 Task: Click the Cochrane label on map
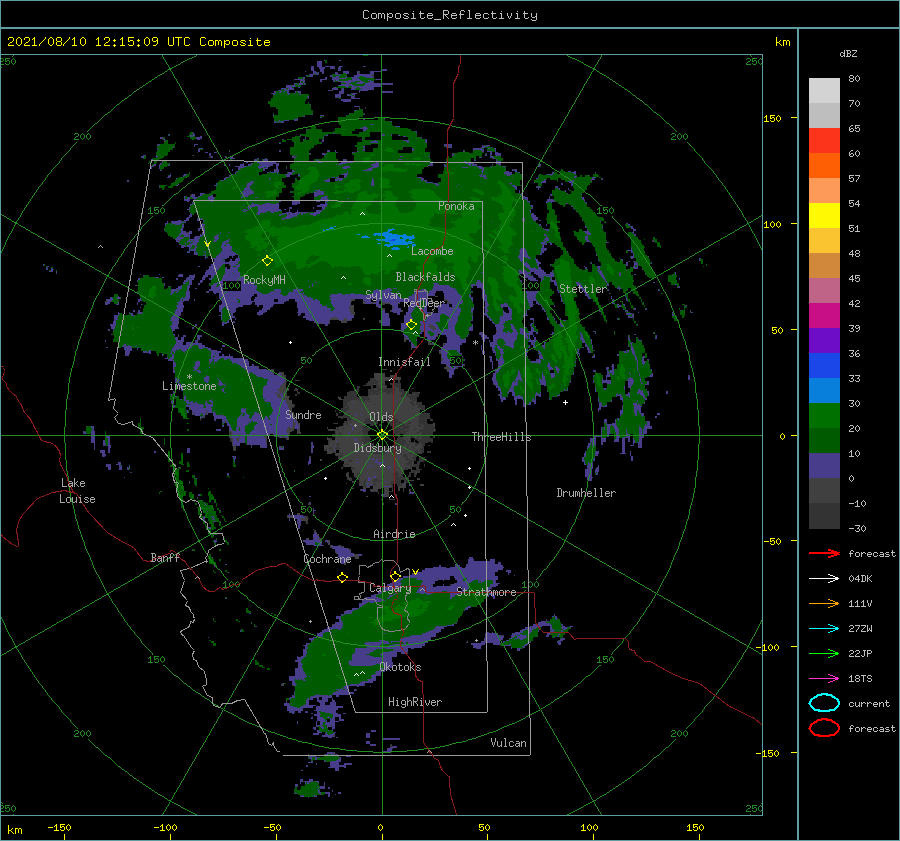(327, 559)
